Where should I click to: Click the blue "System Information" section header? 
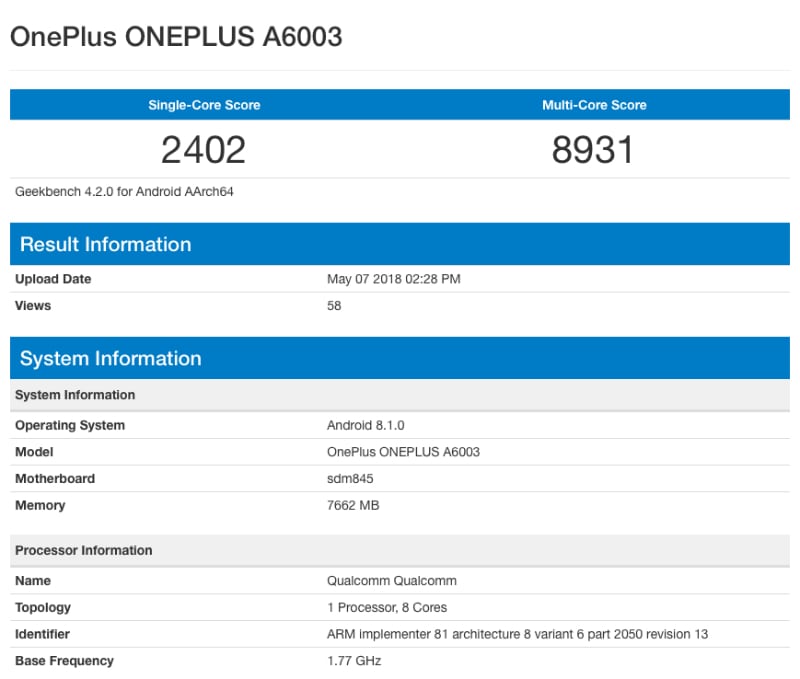point(400,358)
